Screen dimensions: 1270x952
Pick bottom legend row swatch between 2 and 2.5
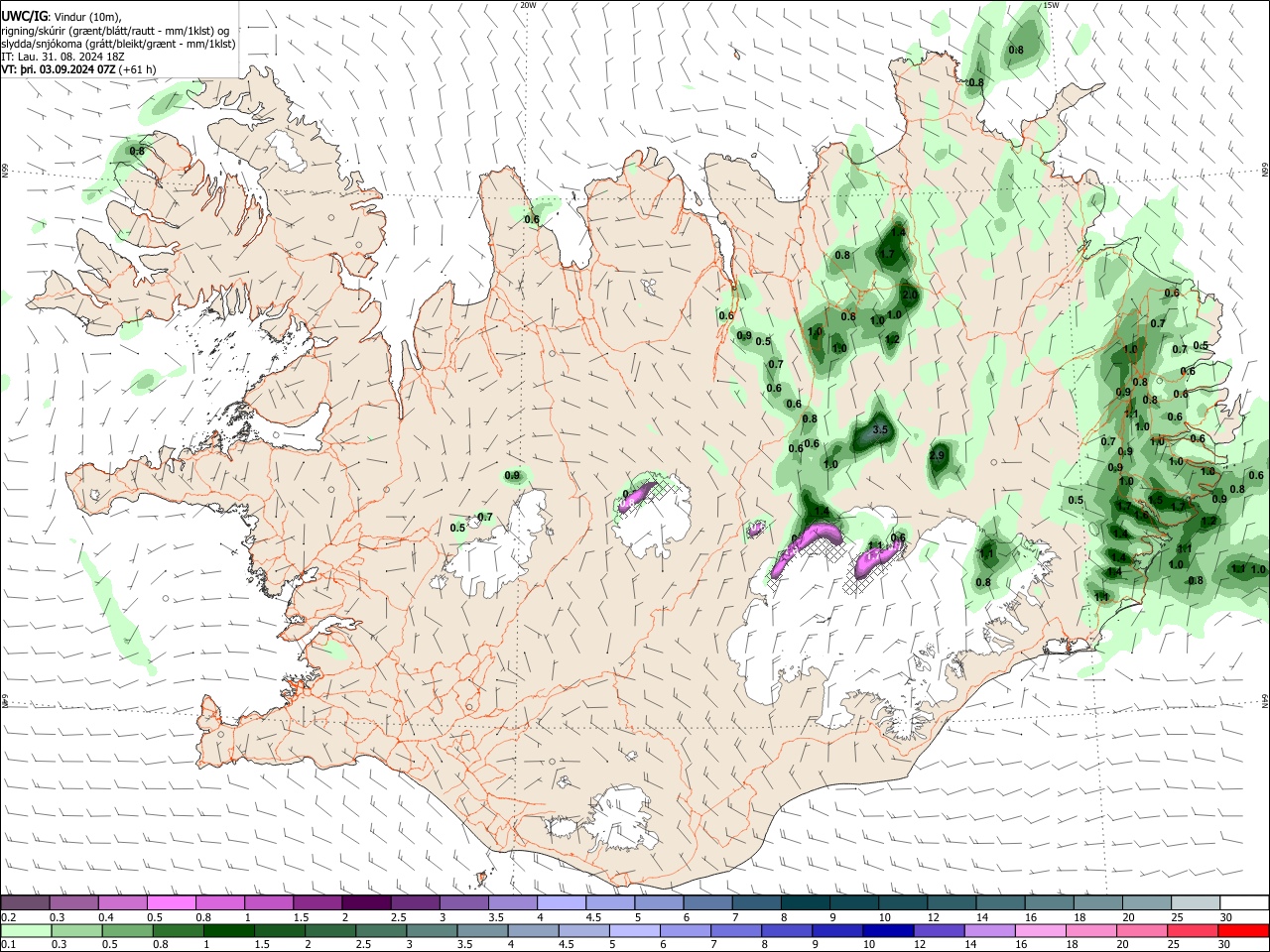coord(331,930)
